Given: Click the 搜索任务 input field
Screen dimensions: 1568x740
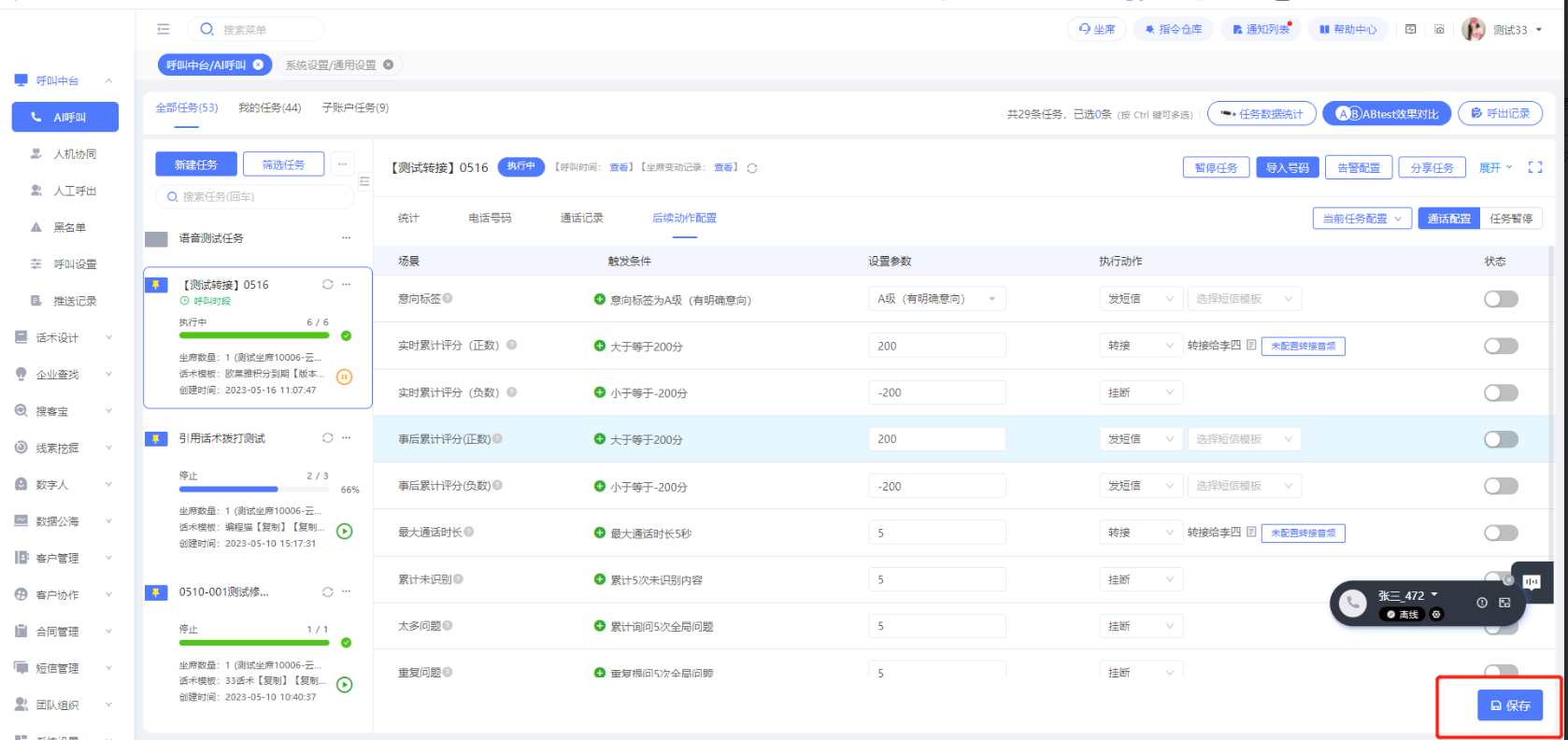Looking at the screenshot, I should point(255,196).
